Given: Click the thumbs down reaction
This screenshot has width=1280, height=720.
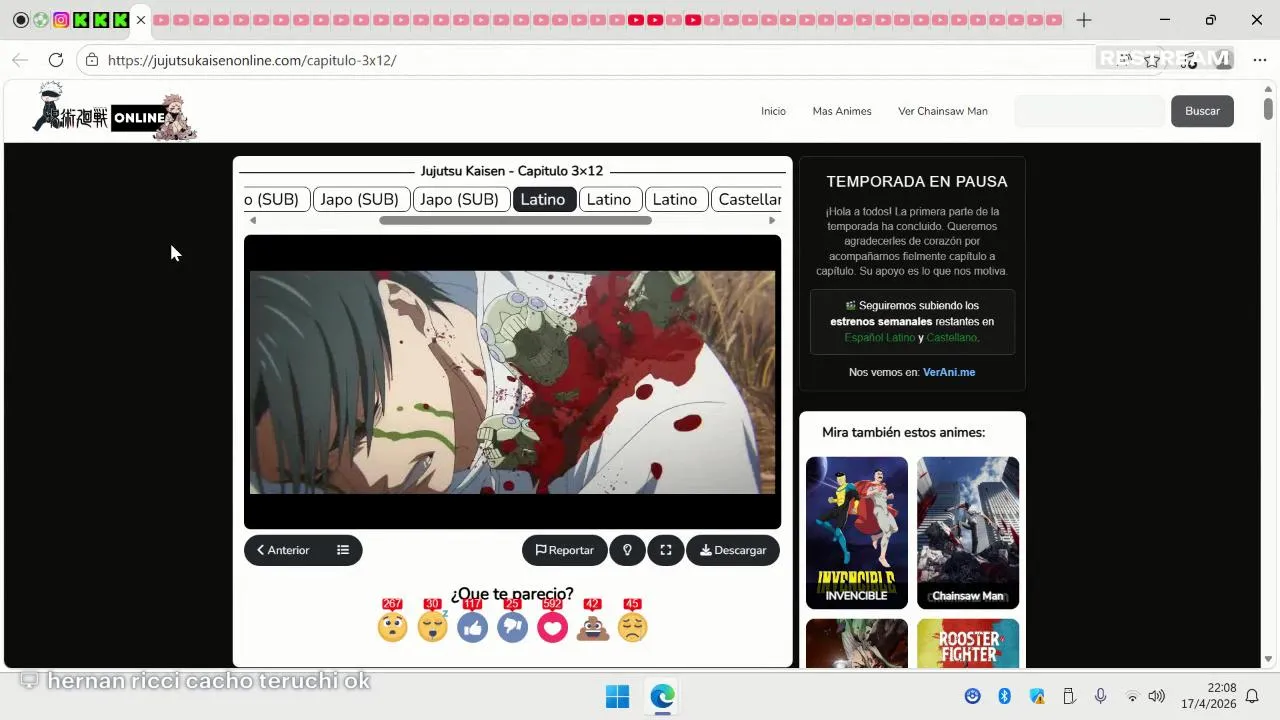Looking at the screenshot, I should 512,627.
